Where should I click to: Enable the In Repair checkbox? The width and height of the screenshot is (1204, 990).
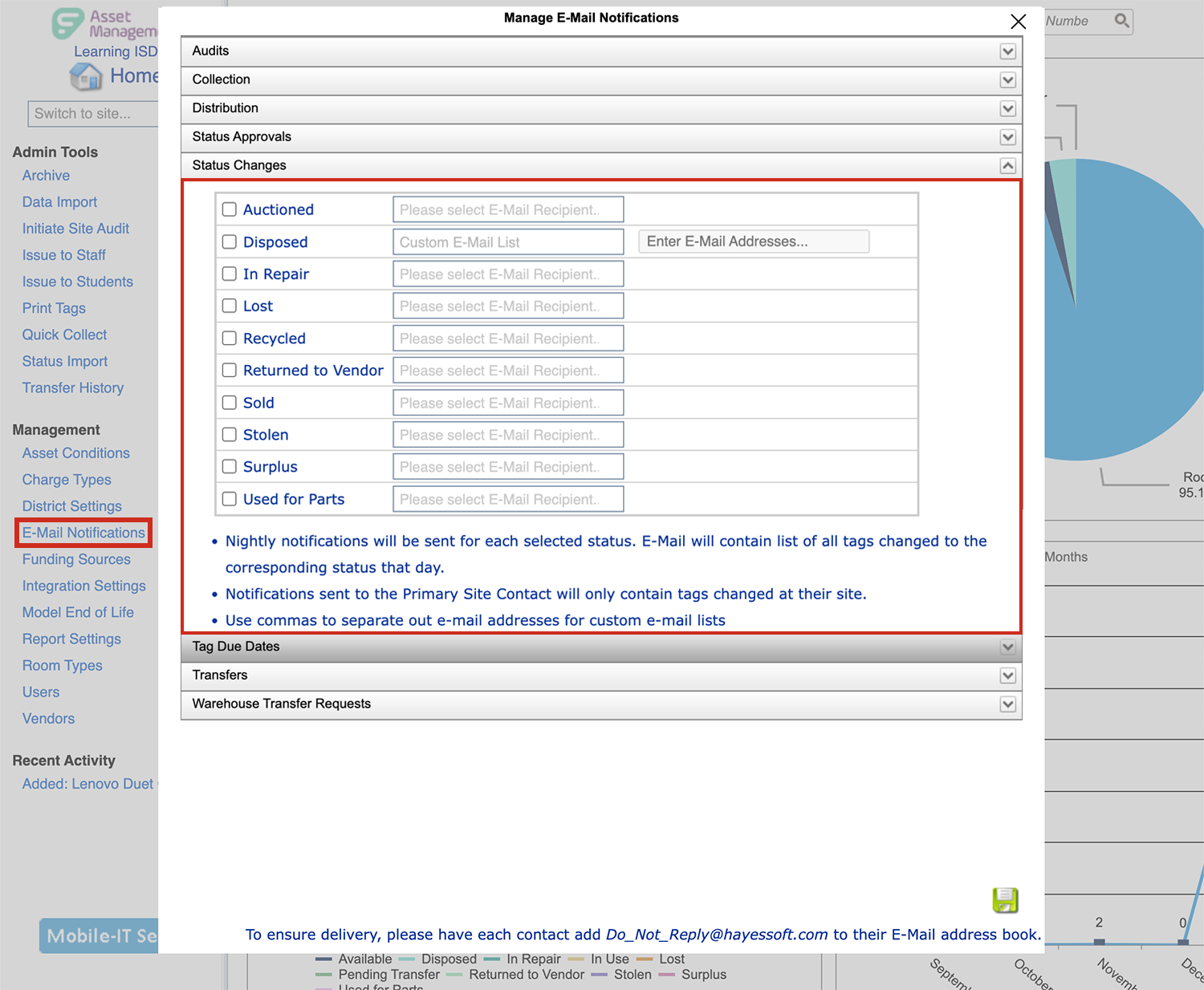pos(230,274)
